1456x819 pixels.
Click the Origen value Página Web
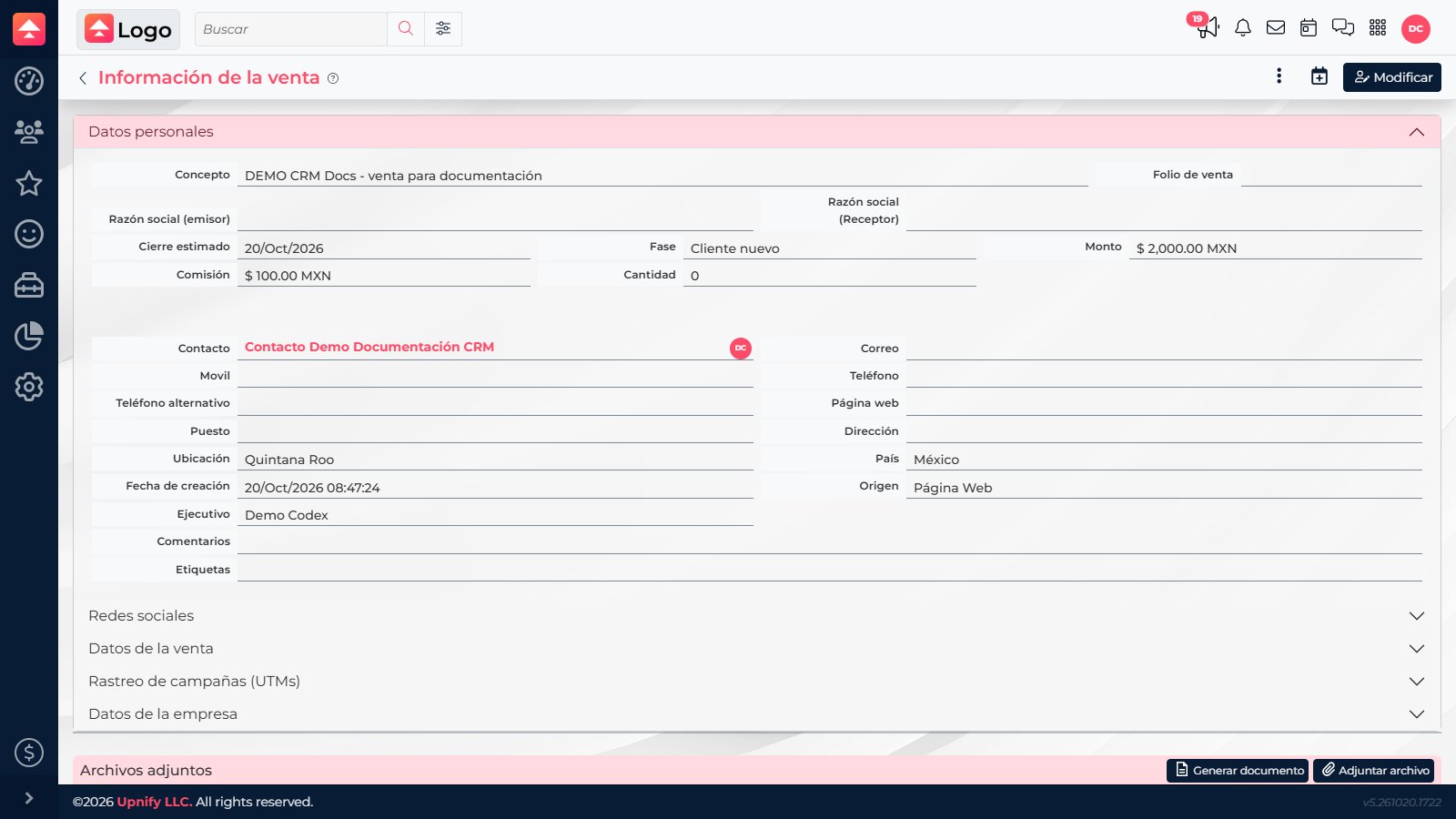[953, 488]
